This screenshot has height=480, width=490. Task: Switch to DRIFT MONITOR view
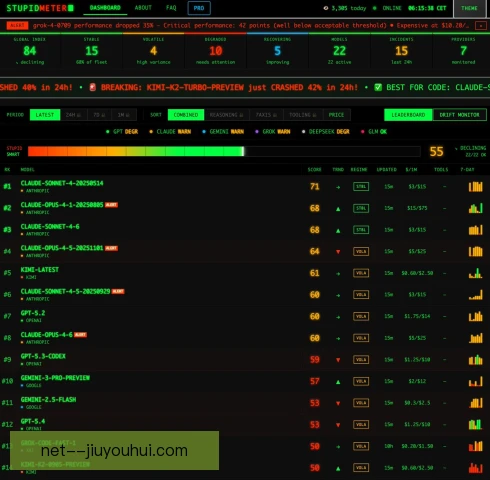click(459, 115)
